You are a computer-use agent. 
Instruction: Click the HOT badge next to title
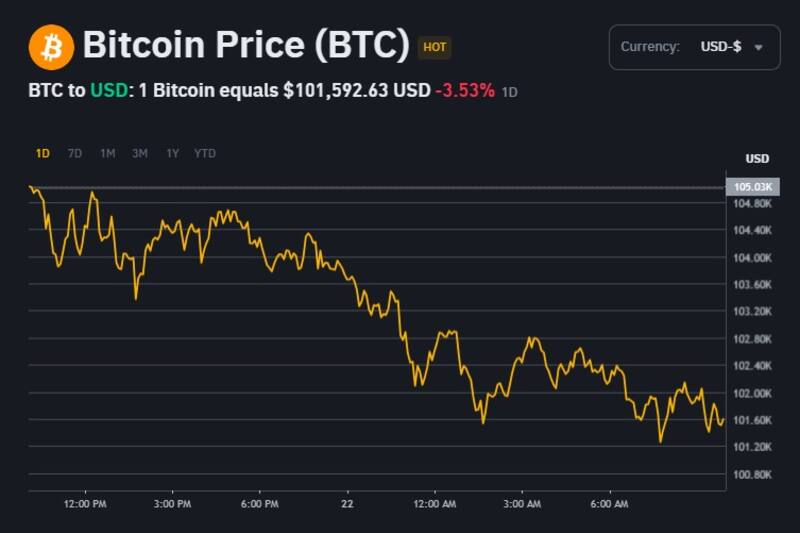(434, 47)
